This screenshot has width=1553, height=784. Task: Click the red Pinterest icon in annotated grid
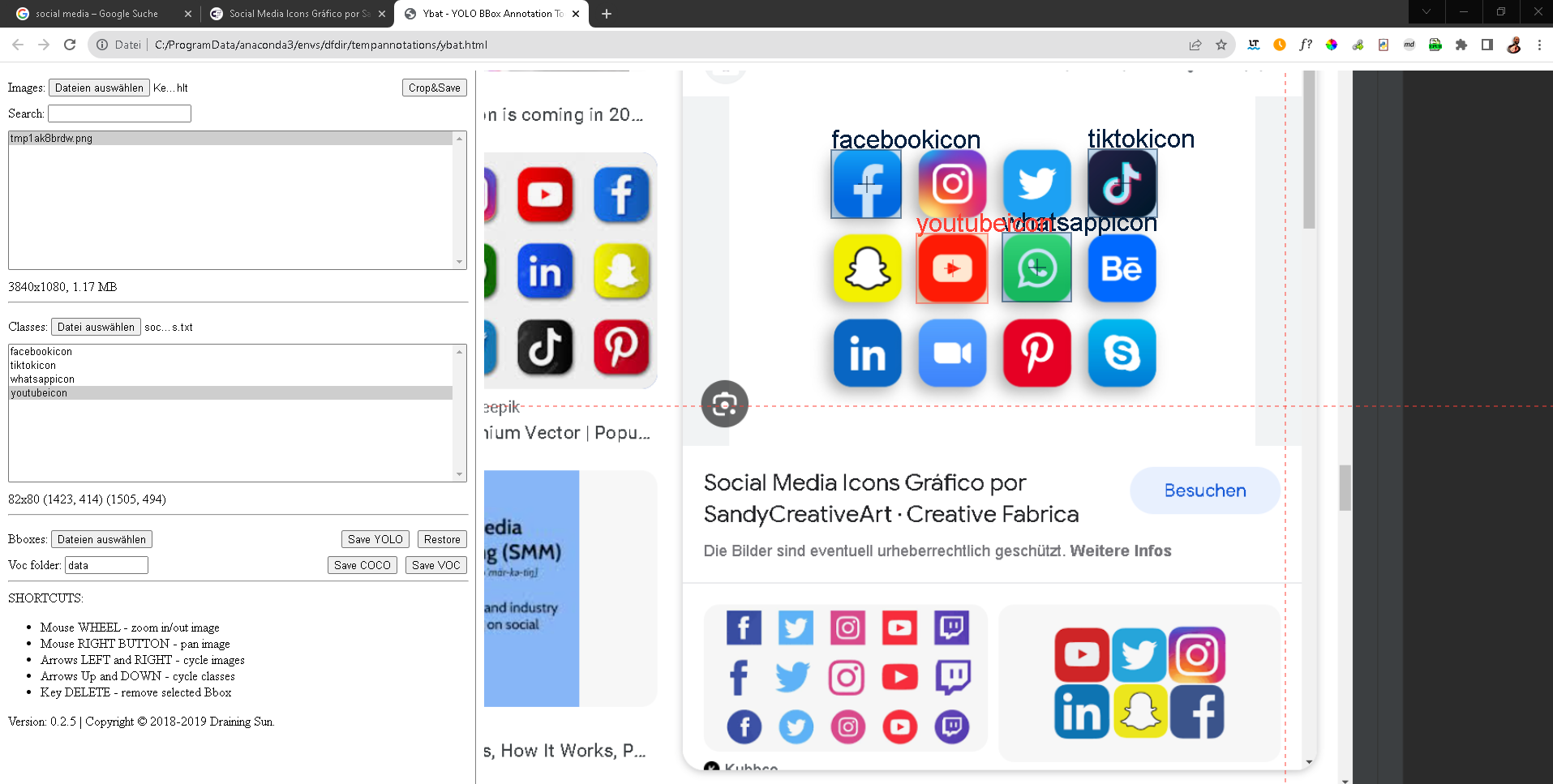pyautogui.click(x=1036, y=353)
